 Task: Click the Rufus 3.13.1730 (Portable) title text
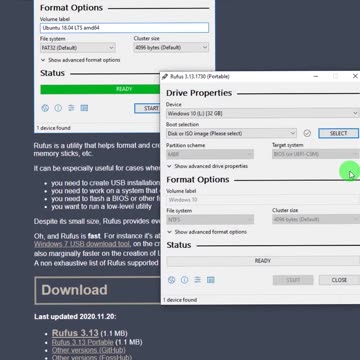pos(200,77)
